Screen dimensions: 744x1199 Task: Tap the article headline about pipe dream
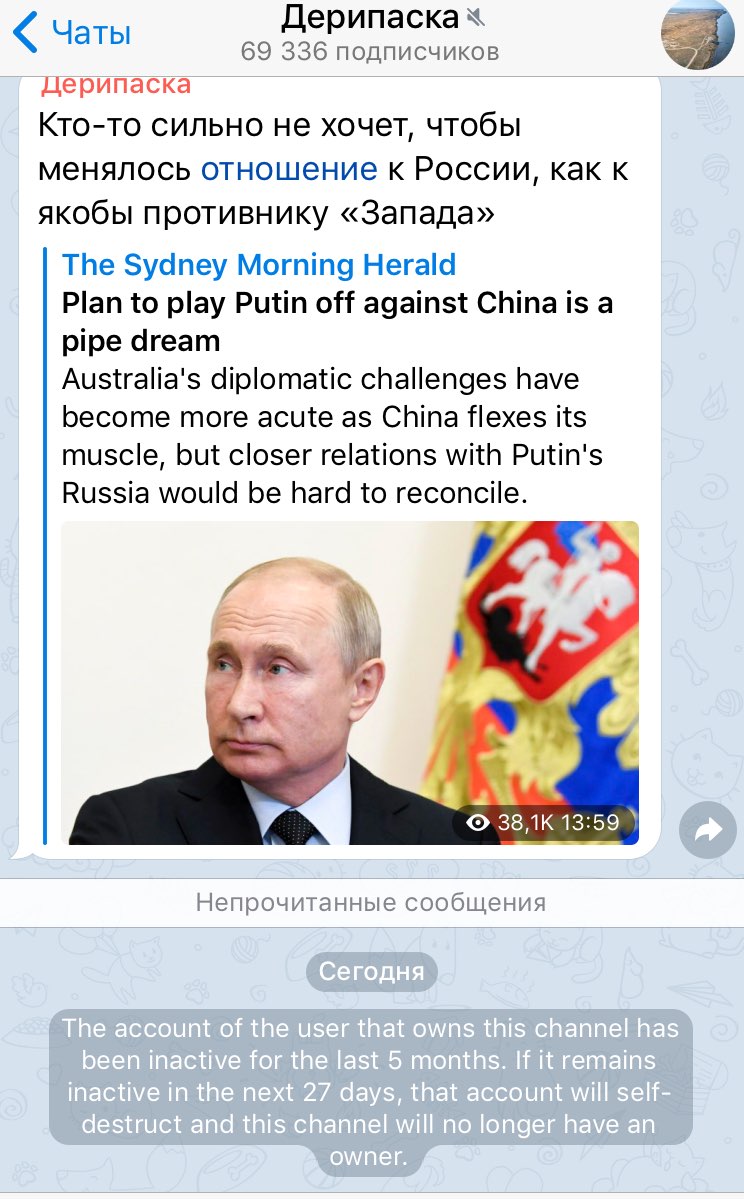337,322
